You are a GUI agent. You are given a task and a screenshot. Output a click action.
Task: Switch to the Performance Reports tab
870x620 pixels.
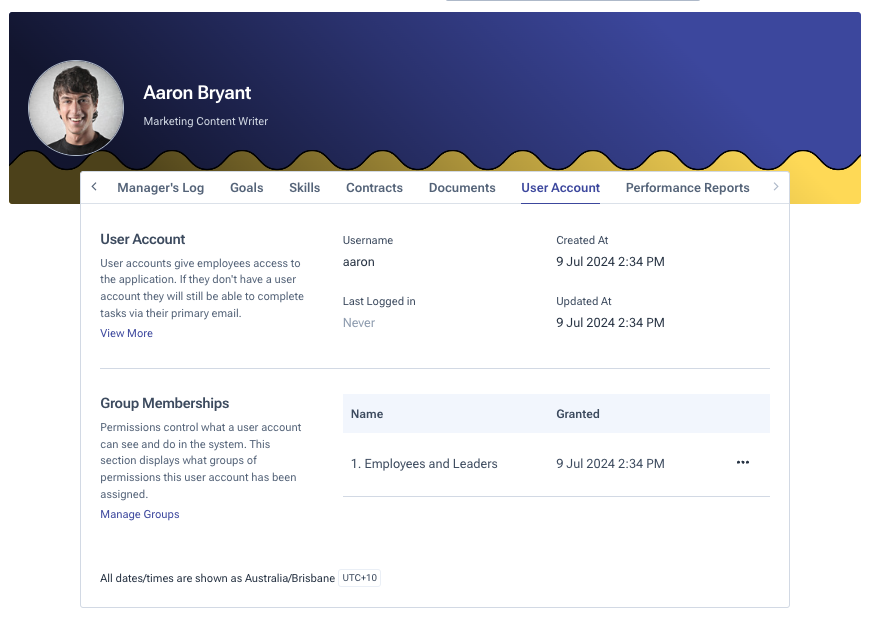[687, 188]
